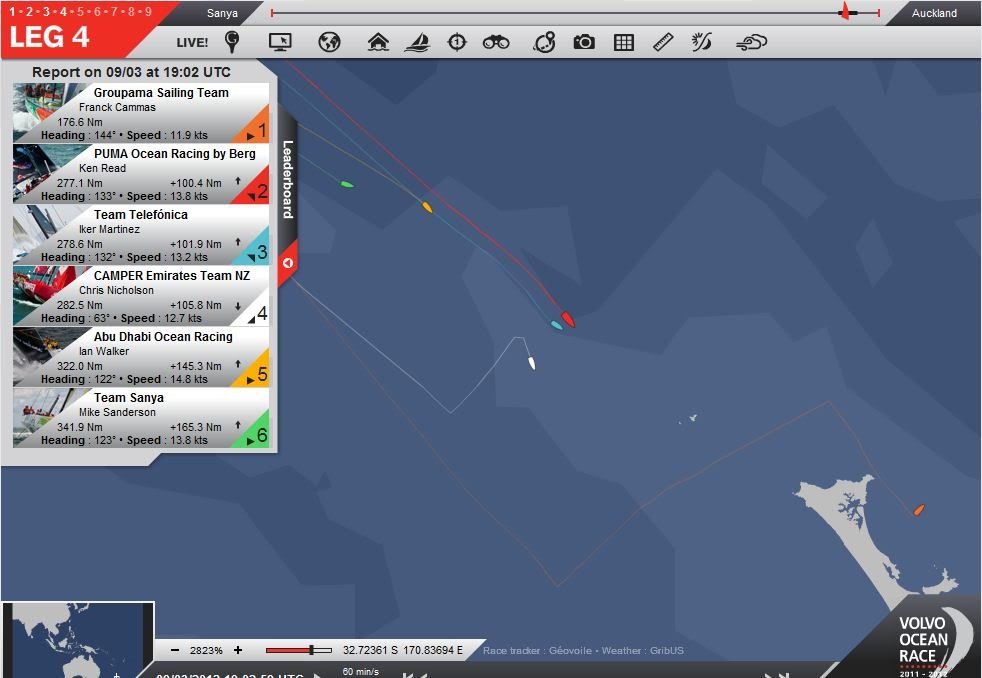
Task: Select leg 6 in the leg selector
Action: click(97, 11)
